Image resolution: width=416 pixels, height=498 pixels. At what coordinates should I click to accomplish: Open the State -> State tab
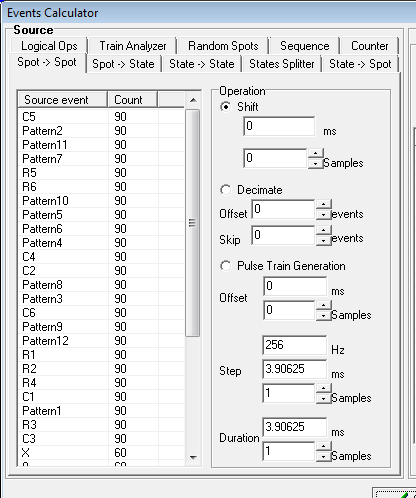click(x=202, y=64)
